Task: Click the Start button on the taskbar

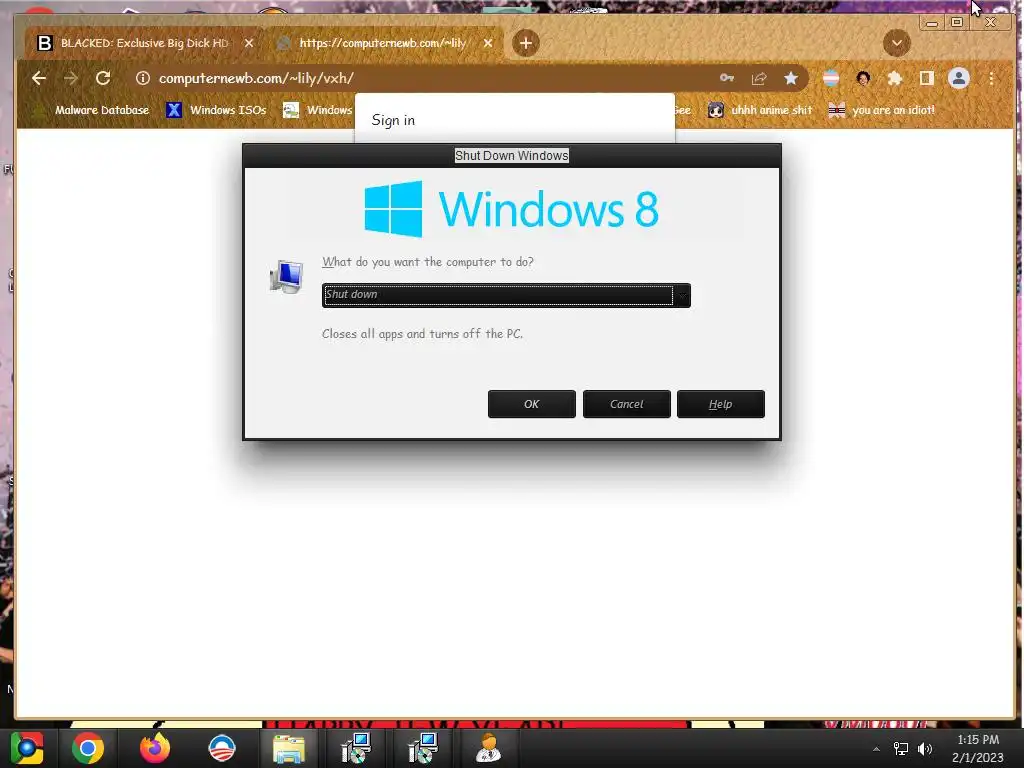Action: (27, 748)
